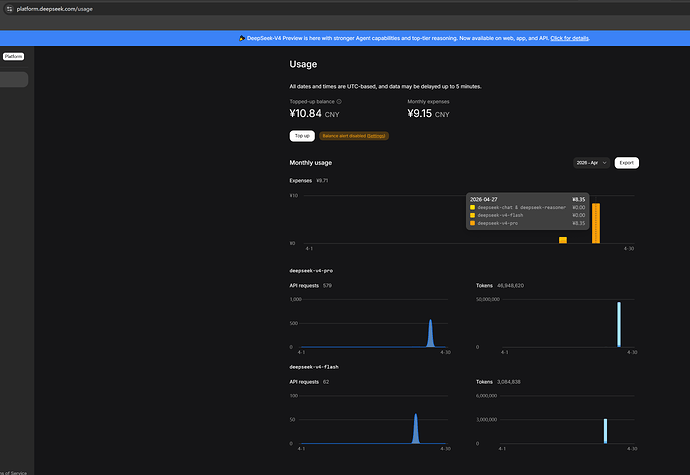
Task: Click the 'Usage' page heading
Action: click(x=303, y=64)
